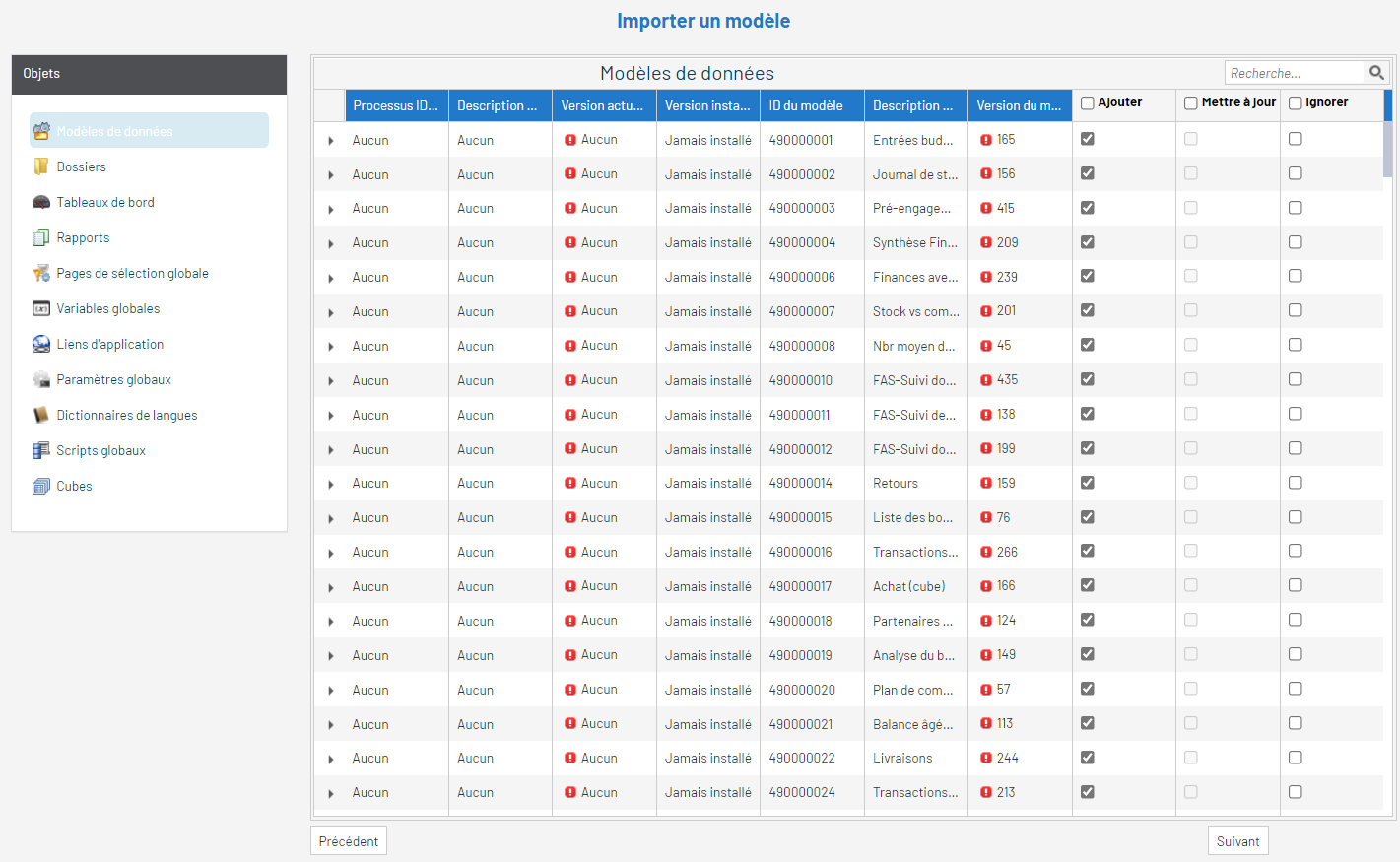Sort by Processus ID column header

click(x=396, y=105)
